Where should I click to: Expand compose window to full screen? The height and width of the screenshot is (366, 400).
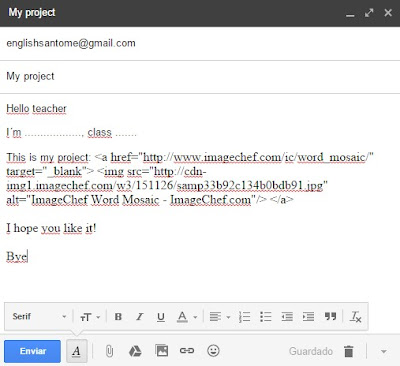369,13
